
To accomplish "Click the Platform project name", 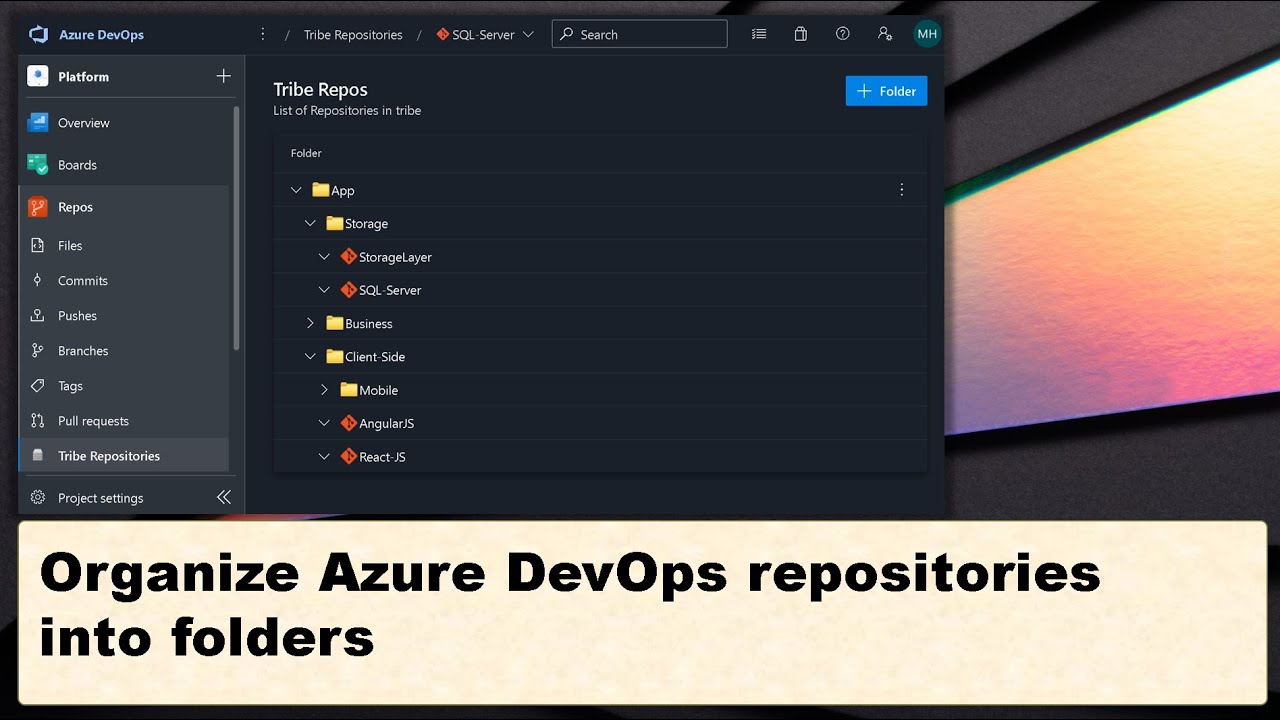I will click(x=83, y=76).
